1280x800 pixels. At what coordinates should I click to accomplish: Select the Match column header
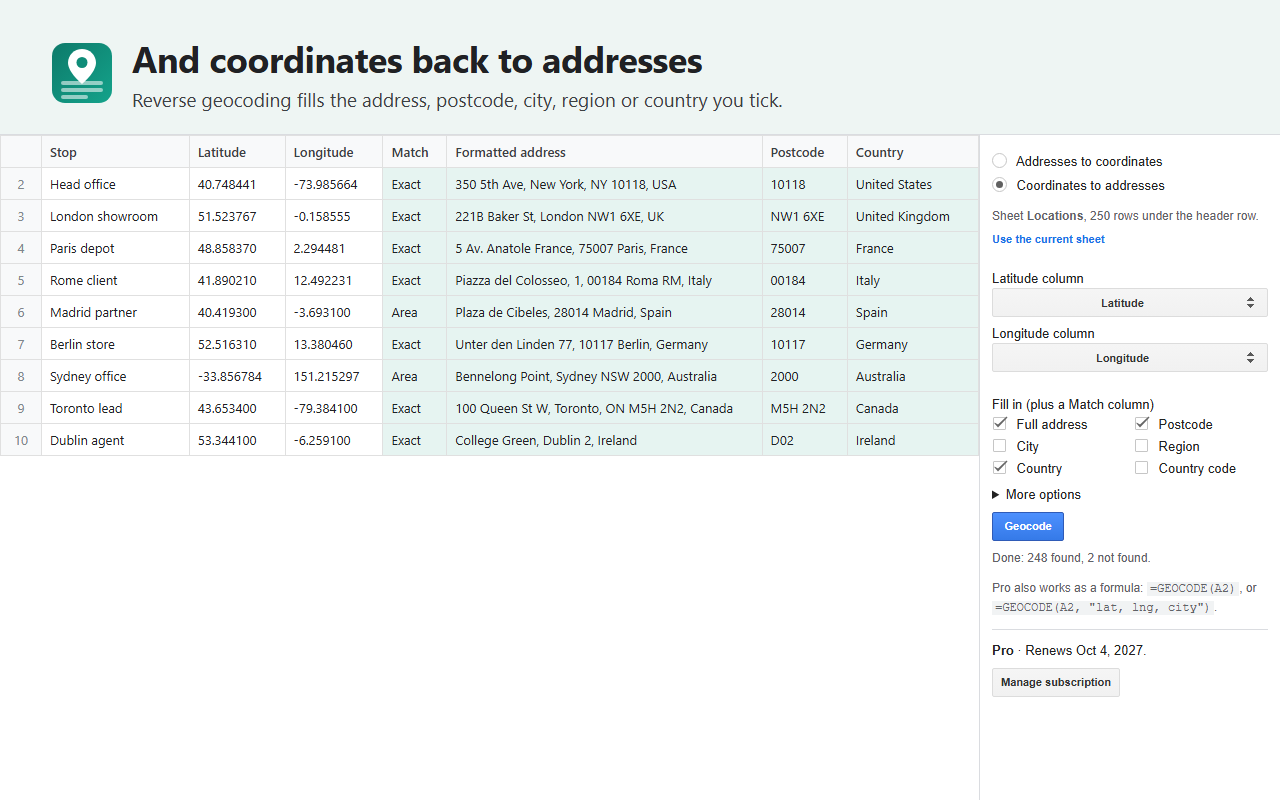pos(414,152)
